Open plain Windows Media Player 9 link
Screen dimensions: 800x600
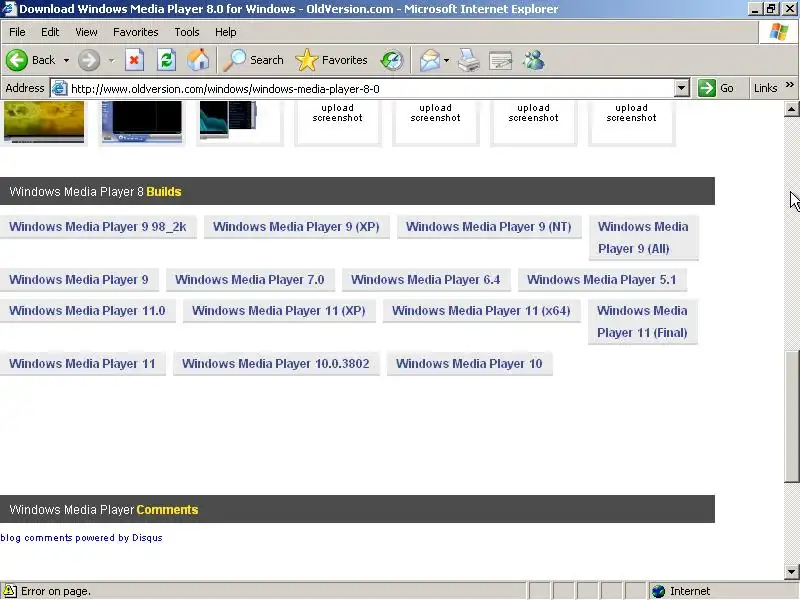(79, 280)
